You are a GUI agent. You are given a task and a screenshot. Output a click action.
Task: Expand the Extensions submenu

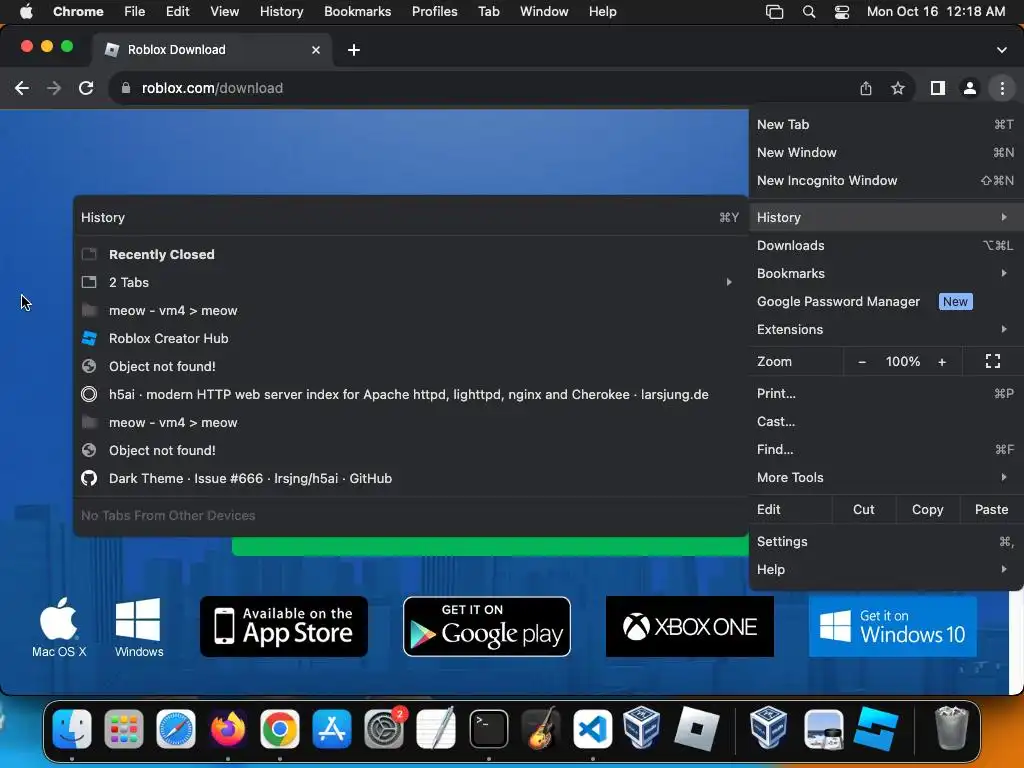886,330
